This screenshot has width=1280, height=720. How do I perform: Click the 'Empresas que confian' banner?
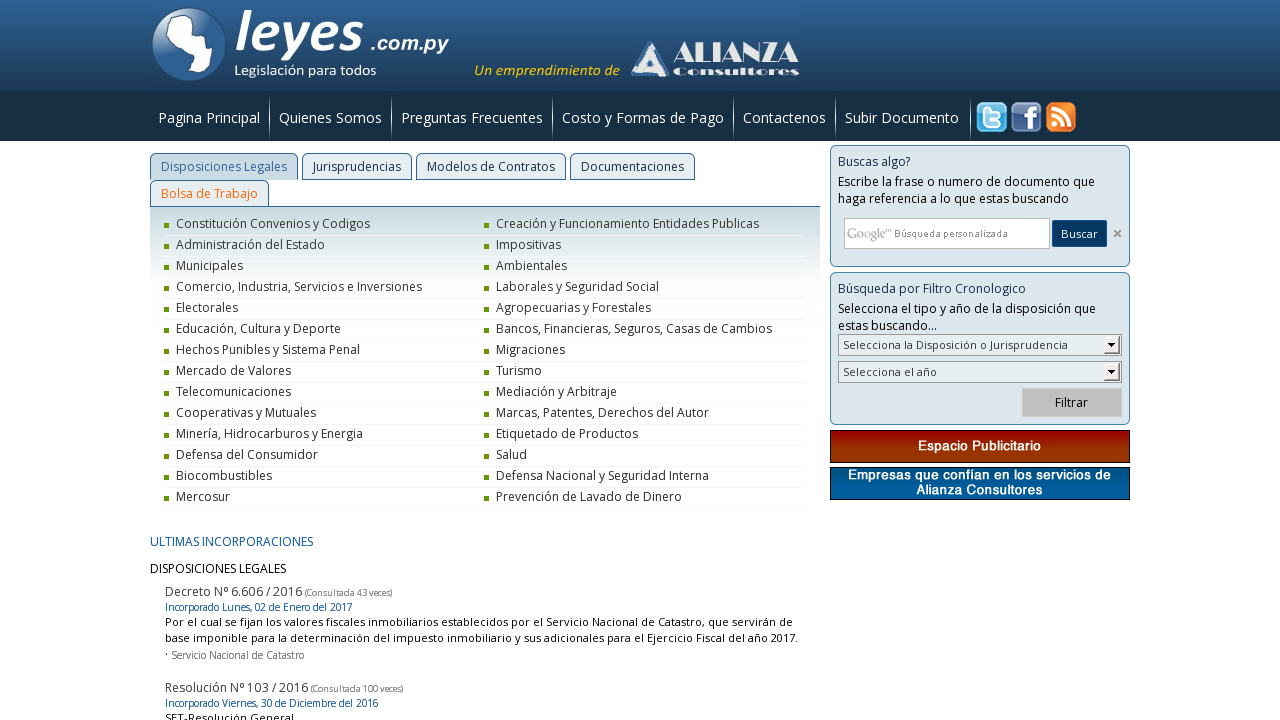pos(980,483)
